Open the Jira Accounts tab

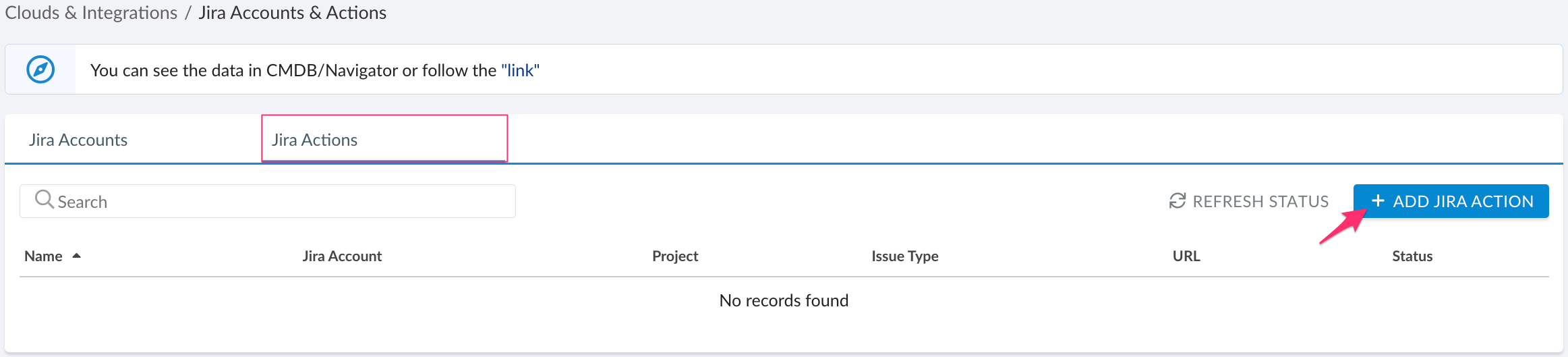[78, 140]
